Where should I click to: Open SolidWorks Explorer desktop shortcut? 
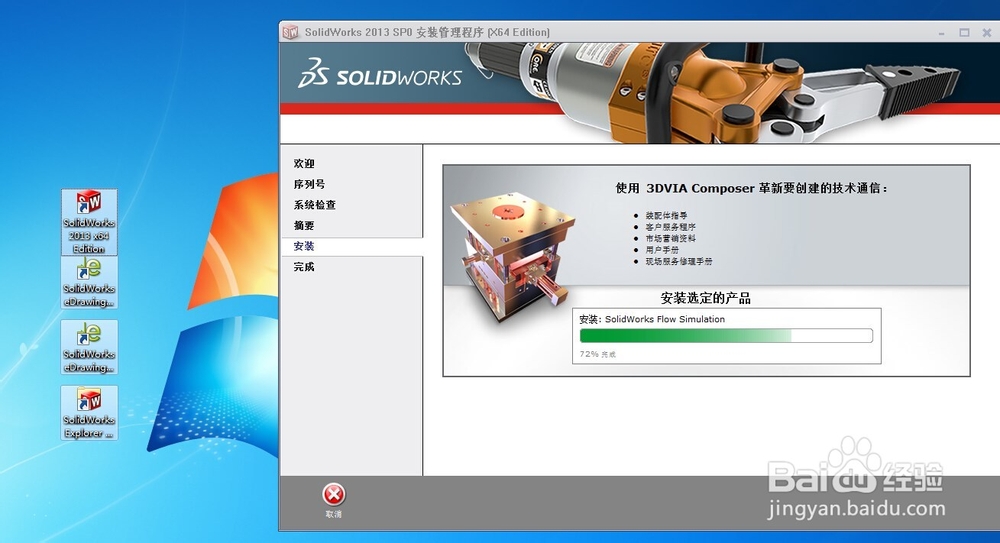(89, 413)
